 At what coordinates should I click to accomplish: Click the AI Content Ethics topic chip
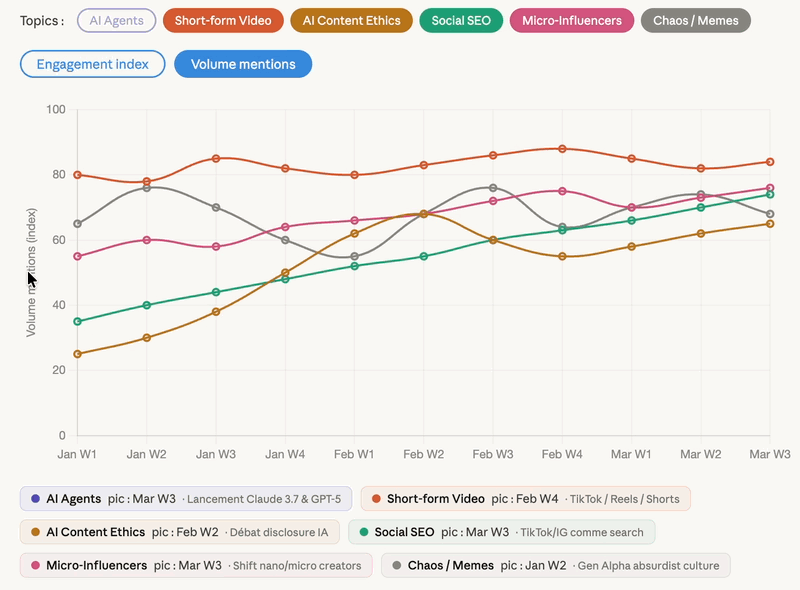tap(351, 20)
